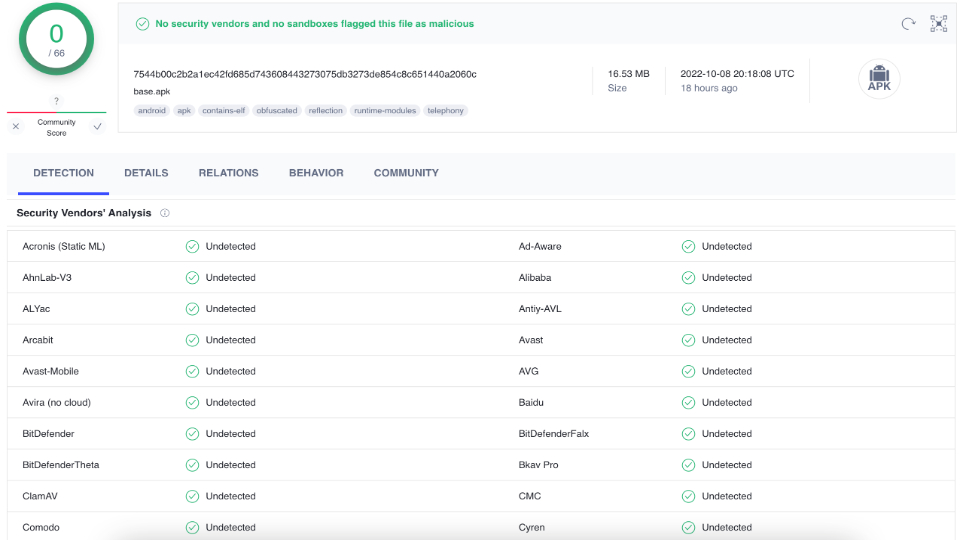Vote file as malicious with X icon
The width and height of the screenshot is (960, 540).
16,127
